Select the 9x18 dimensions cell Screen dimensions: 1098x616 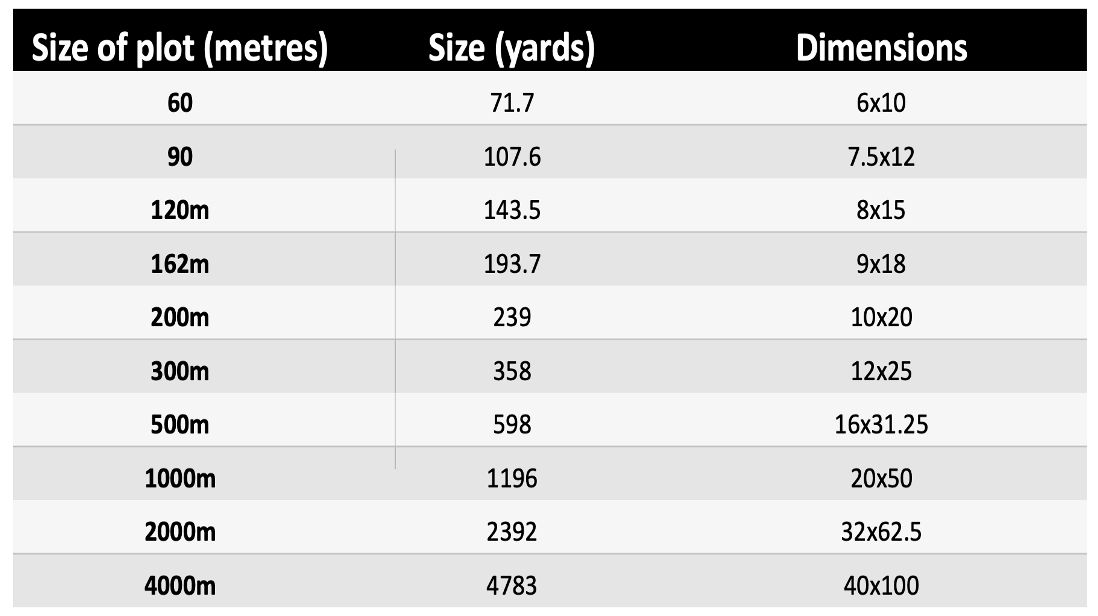point(881,265)
